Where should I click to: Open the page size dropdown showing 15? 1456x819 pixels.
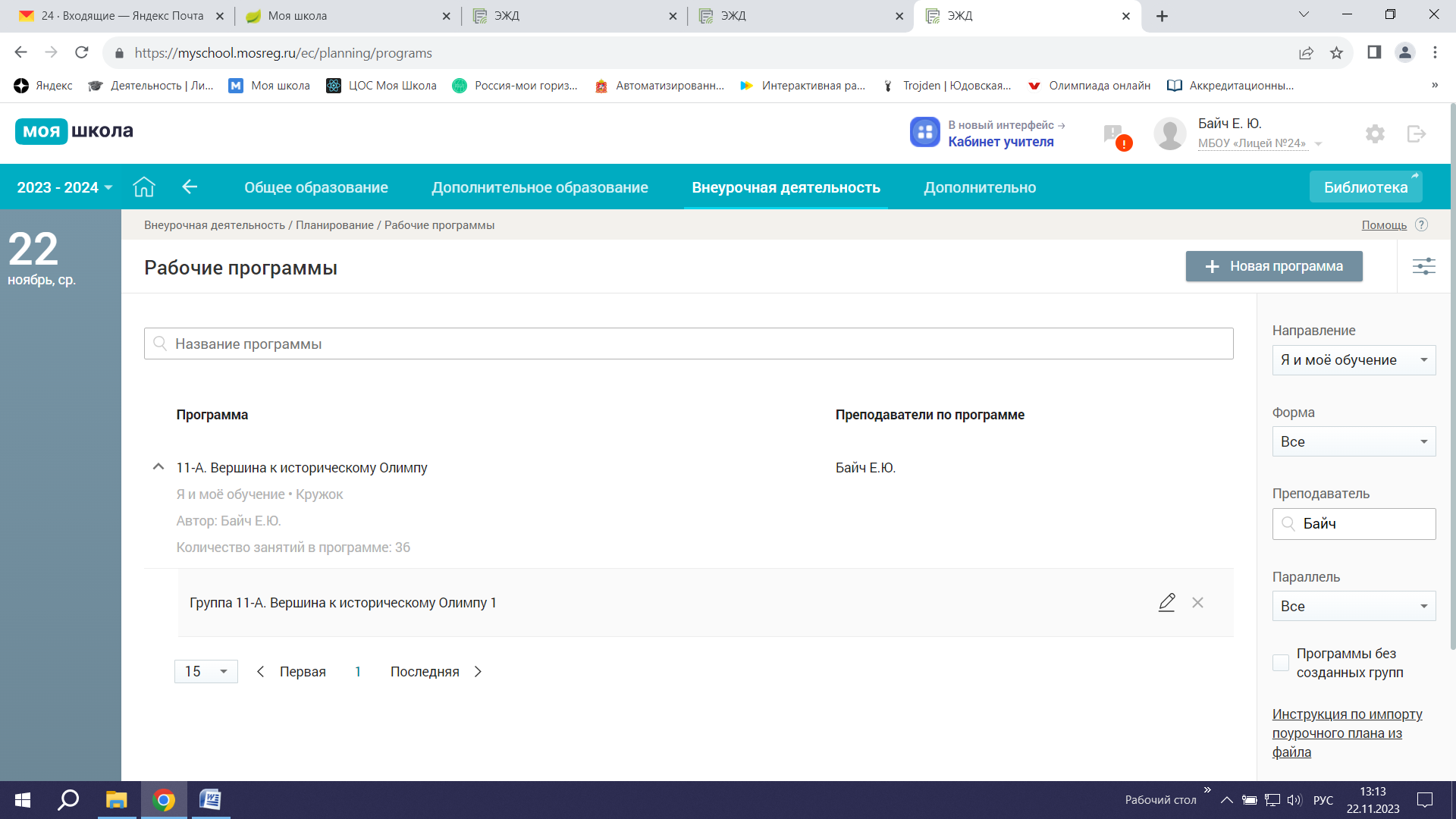pyautogui.click(x=206, y=671)
